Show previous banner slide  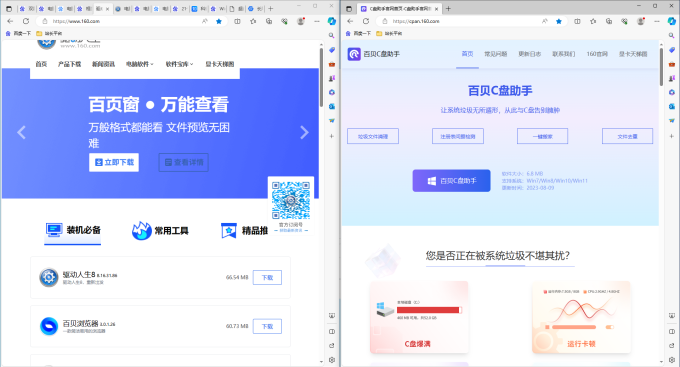click(21, 132)
